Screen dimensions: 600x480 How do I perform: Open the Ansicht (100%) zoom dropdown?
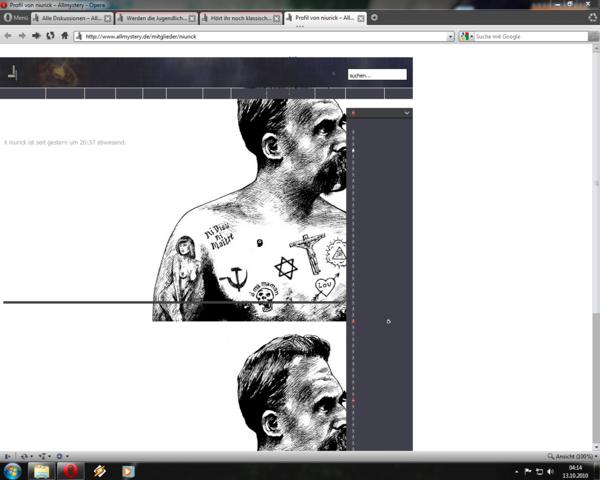tap(572, 456)
